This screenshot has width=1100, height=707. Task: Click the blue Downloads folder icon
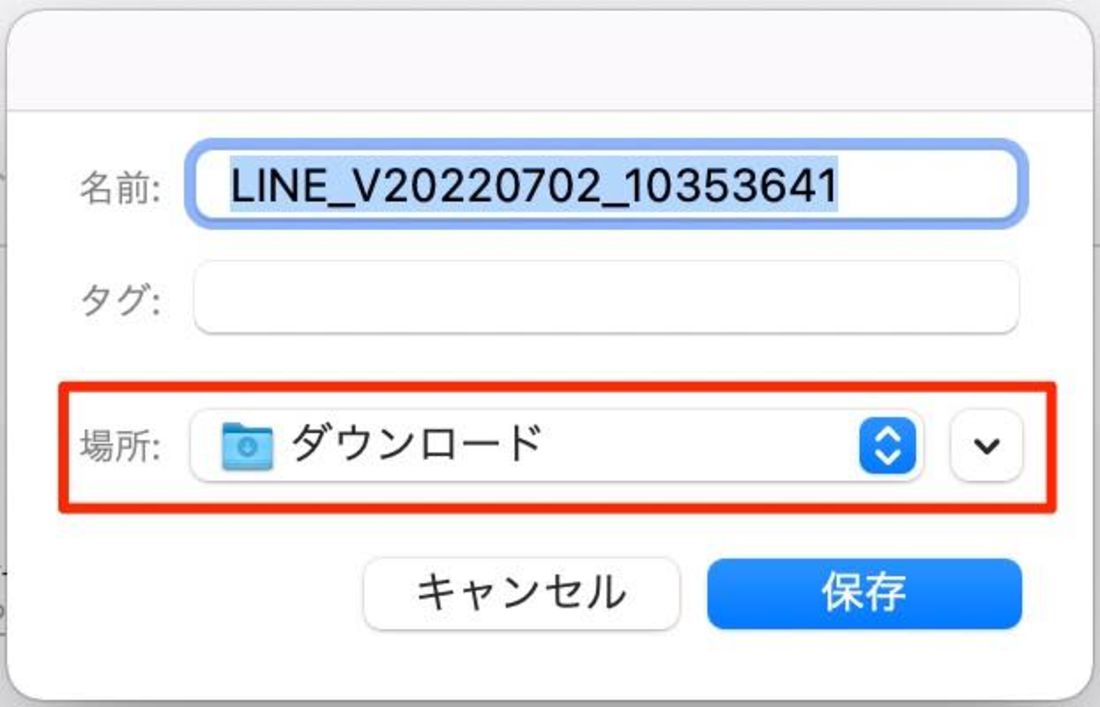247,446
